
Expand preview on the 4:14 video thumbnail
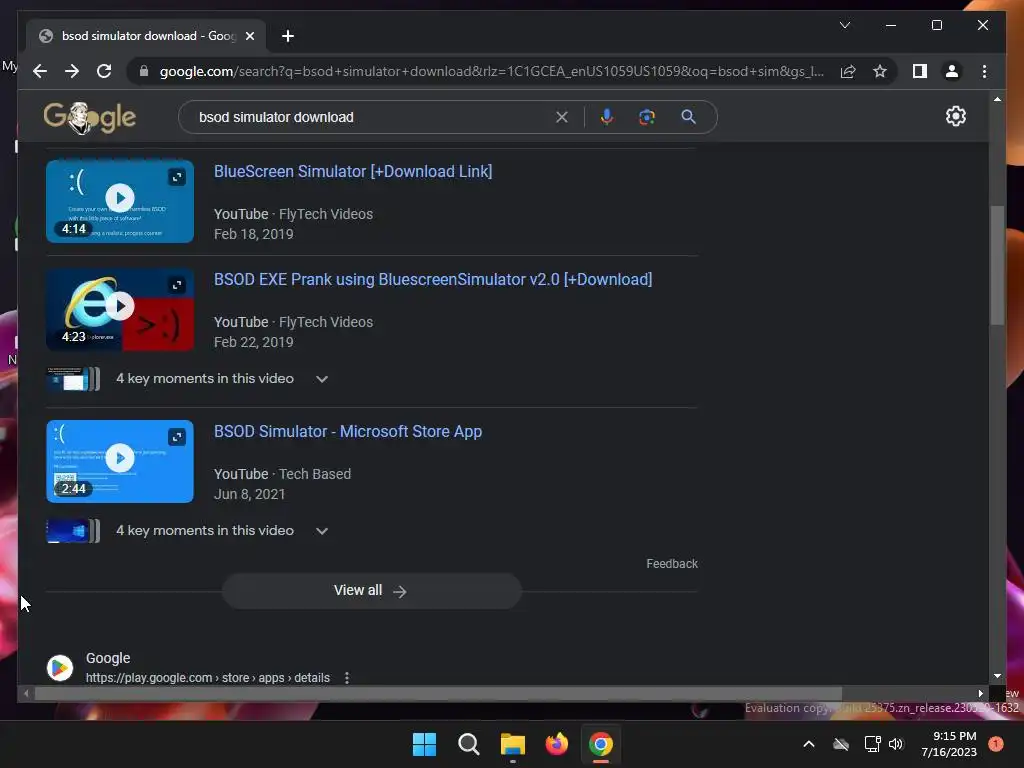click(x=176, y=177)
